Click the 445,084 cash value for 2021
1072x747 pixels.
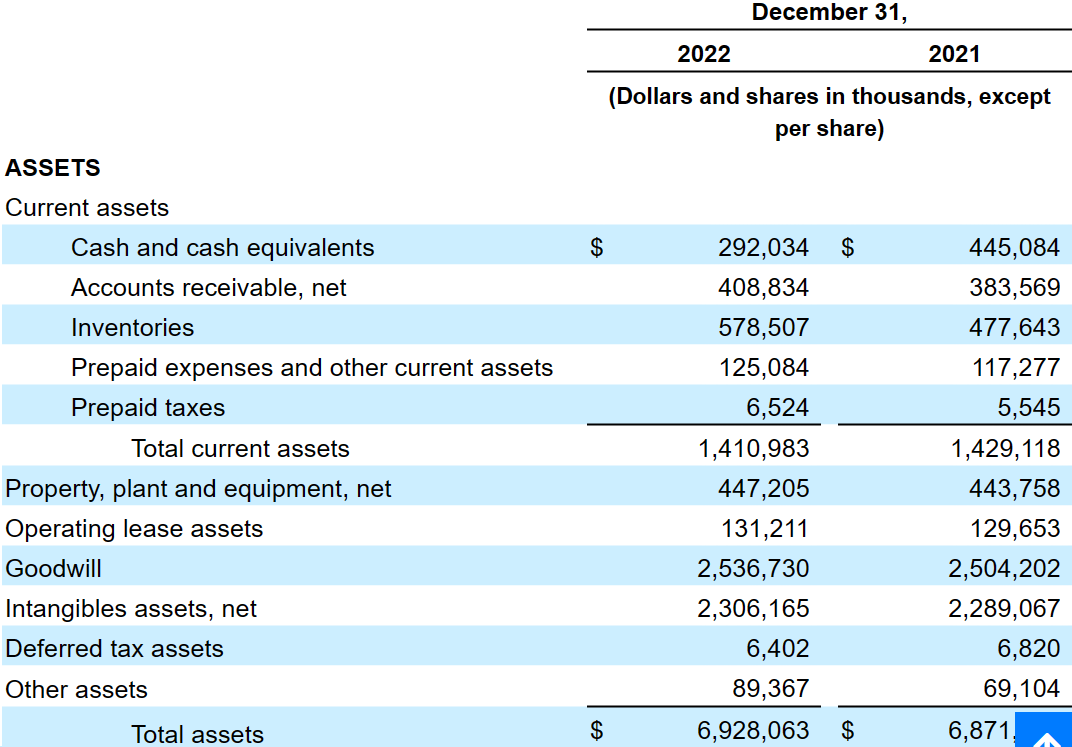pyautogui.click(x=1016, y=246)
